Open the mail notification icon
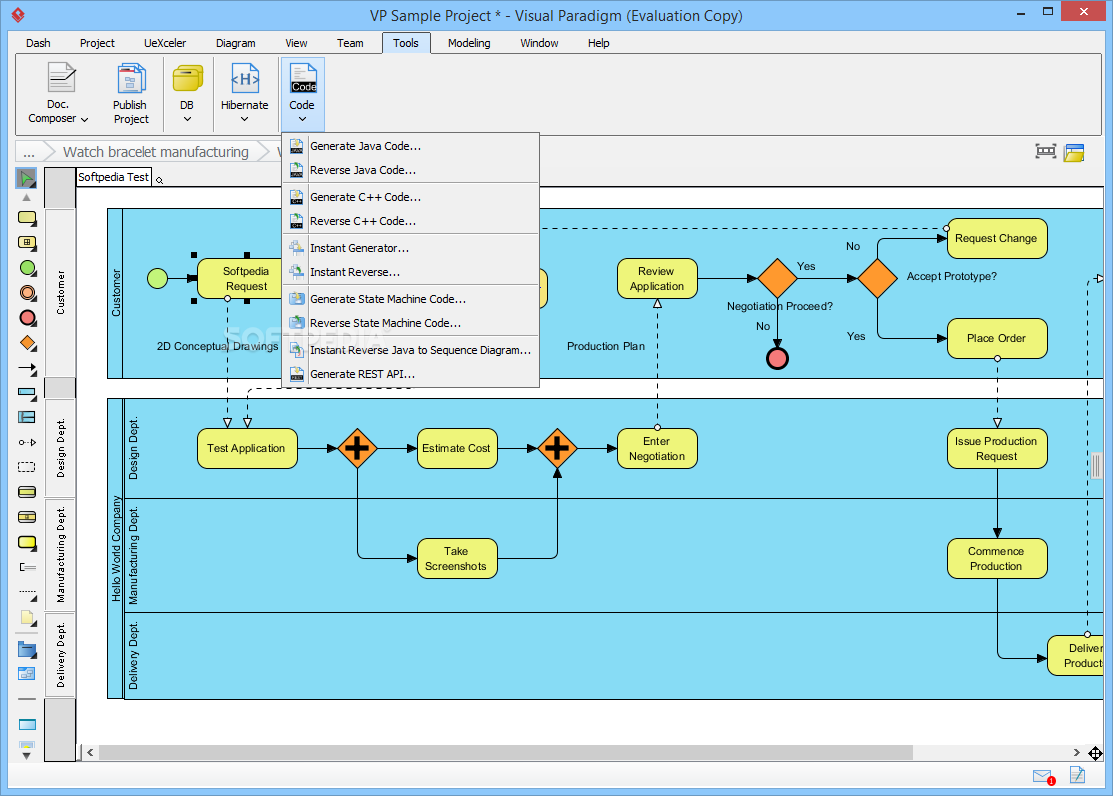1113x796 pixels. (x=1043, y=776)
